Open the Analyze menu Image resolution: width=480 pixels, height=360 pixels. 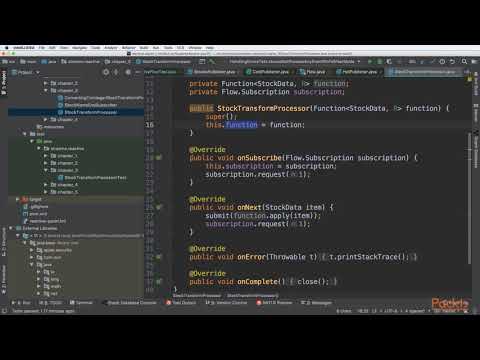111,48
